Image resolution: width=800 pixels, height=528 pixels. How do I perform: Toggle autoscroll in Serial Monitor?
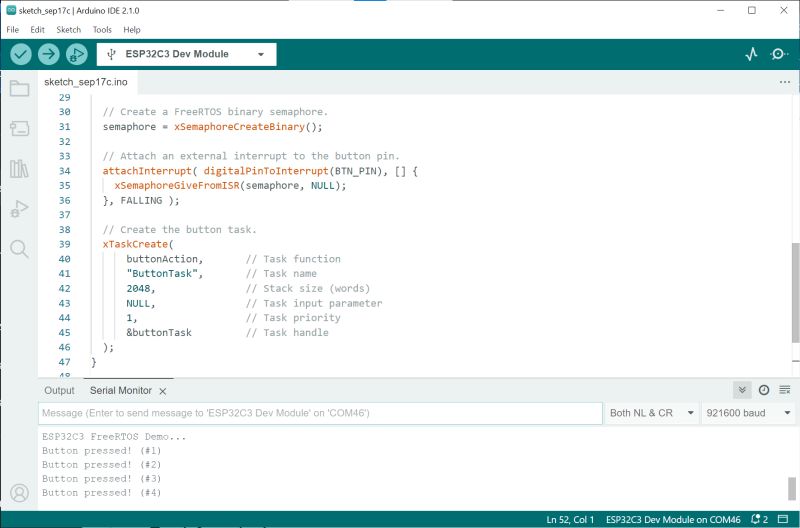coord(742,390)
